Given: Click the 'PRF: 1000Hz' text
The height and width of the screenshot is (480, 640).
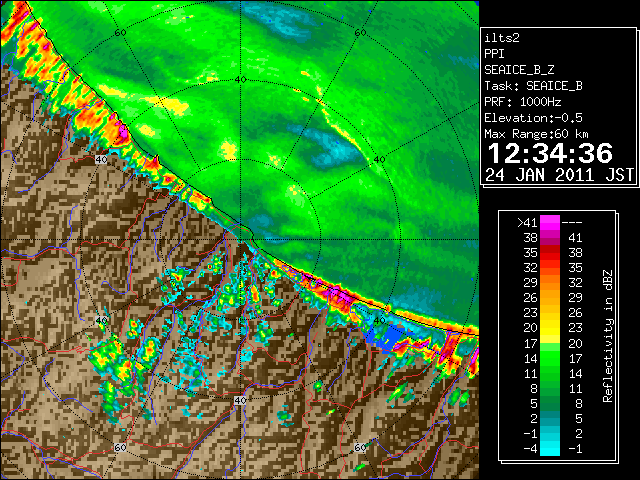Looking at the screenshot, I should coord(523,102).
